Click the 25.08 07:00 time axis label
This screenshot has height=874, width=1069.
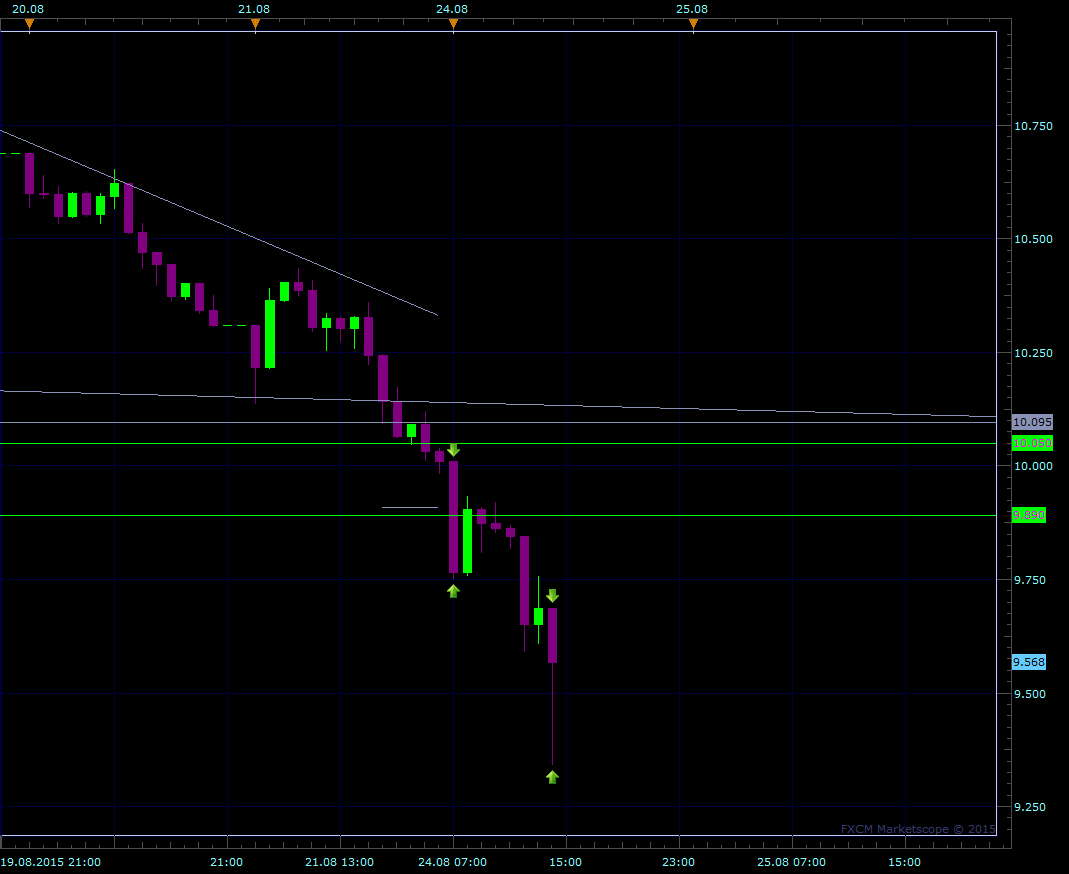click(x=791, y=862)
